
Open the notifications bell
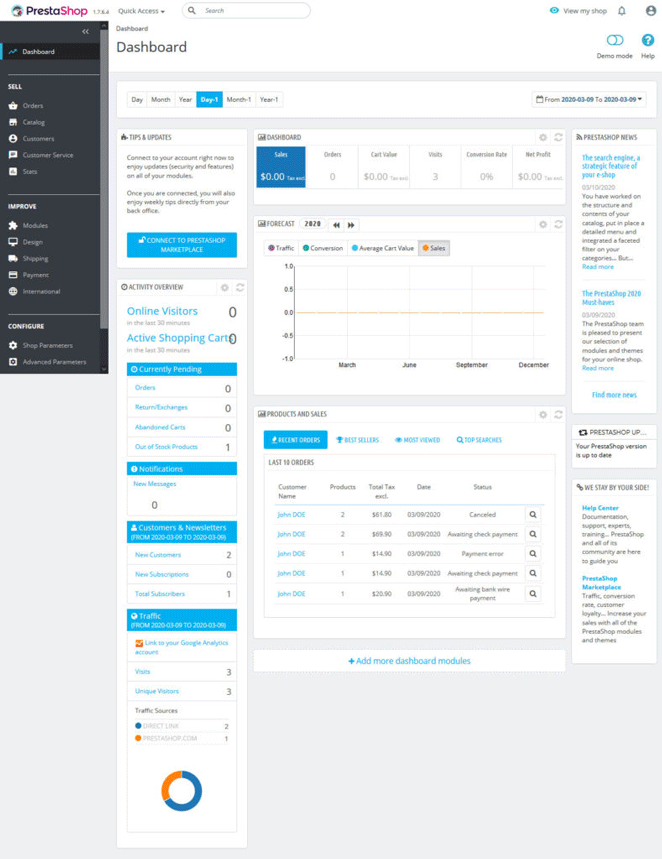click(621, 11)
